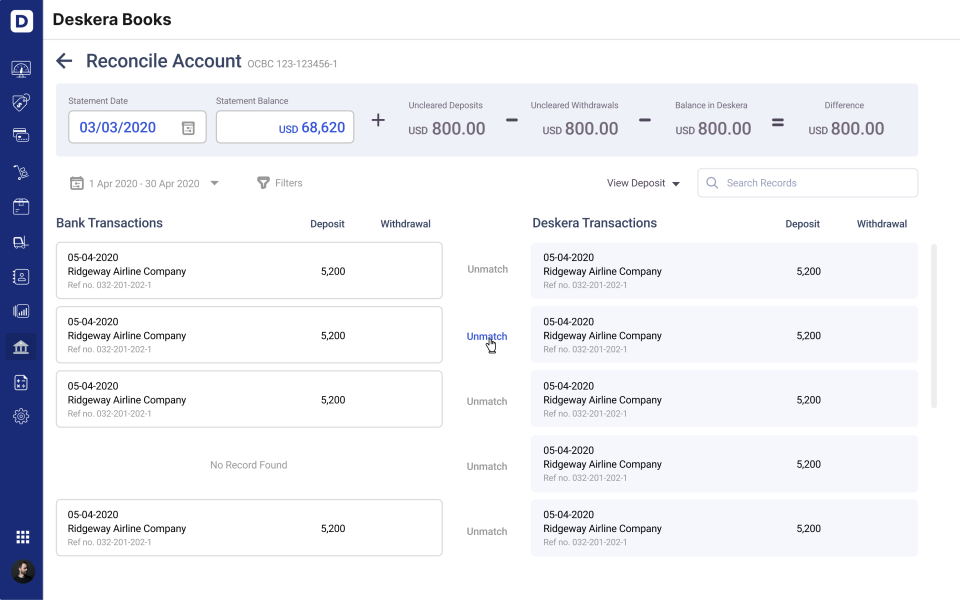Click Withdrawal header under Bank Transactions
960x600 pixels.
coord(405,224)
